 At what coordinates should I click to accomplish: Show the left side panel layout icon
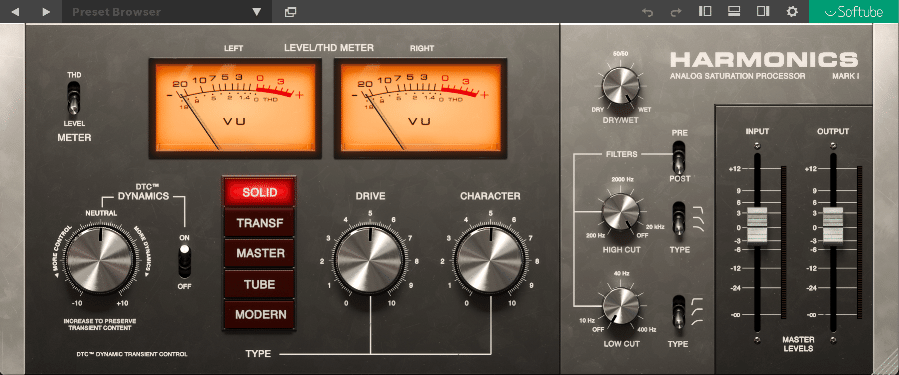pyautogui.click(x=705, y=11)
